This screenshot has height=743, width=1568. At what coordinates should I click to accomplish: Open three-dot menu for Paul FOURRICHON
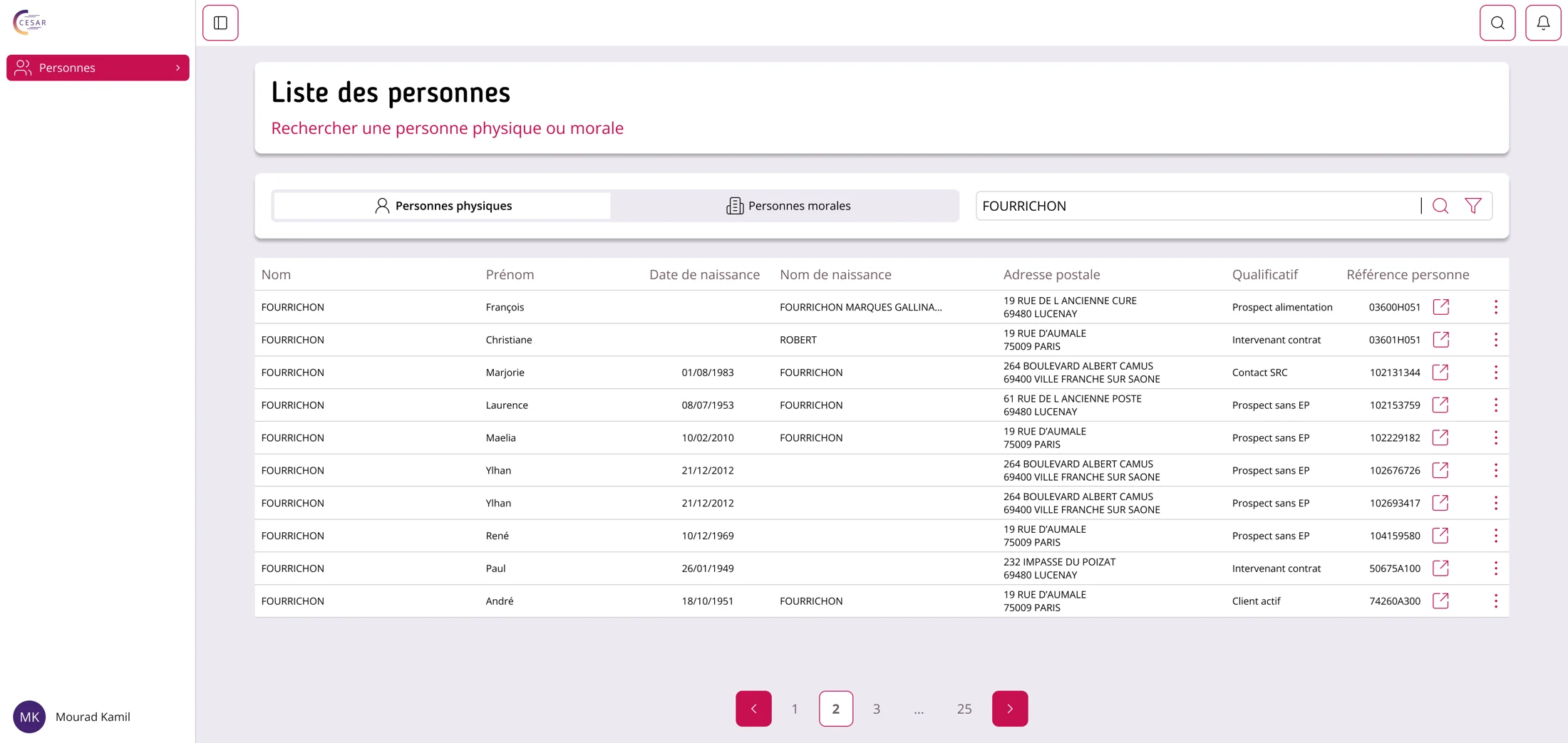click(1496, 568)
